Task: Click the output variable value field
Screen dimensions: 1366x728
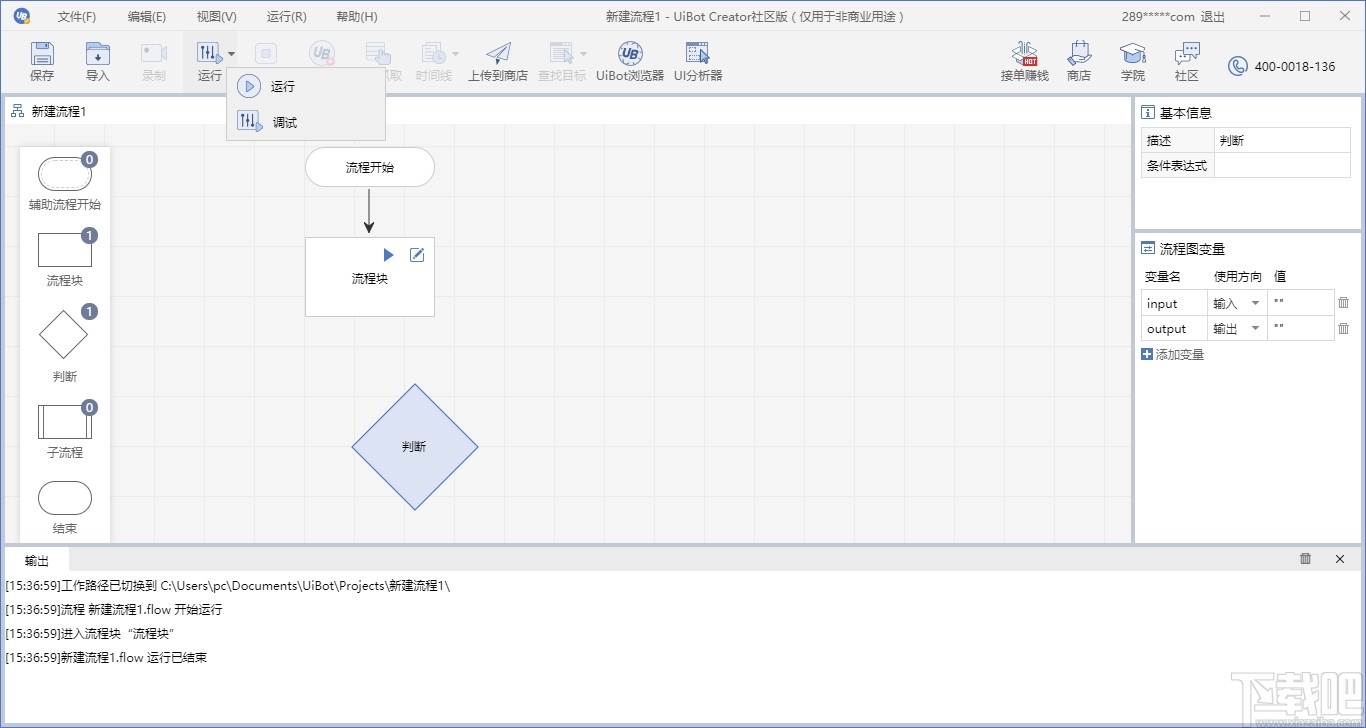Action: [x=1301, y=328]
